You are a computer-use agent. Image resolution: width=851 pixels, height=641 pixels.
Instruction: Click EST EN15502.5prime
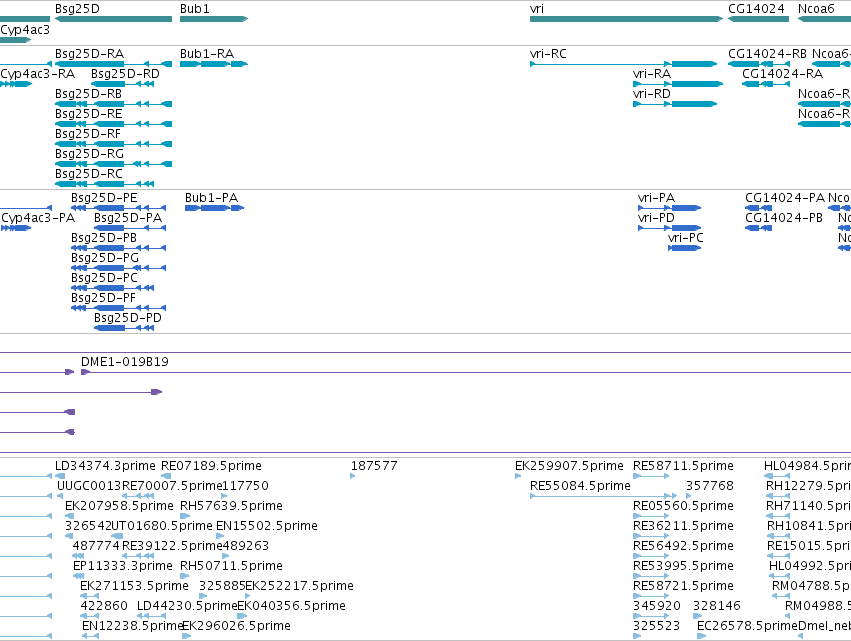click(220, 536)
